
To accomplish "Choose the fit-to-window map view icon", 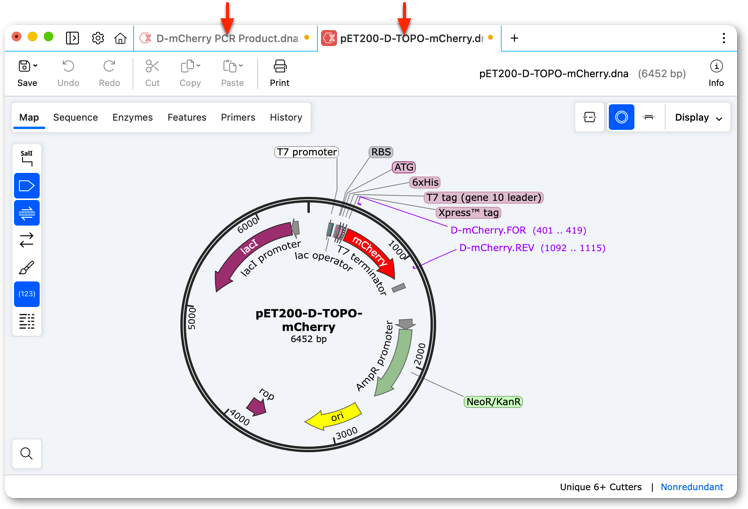I will point(590,117).
